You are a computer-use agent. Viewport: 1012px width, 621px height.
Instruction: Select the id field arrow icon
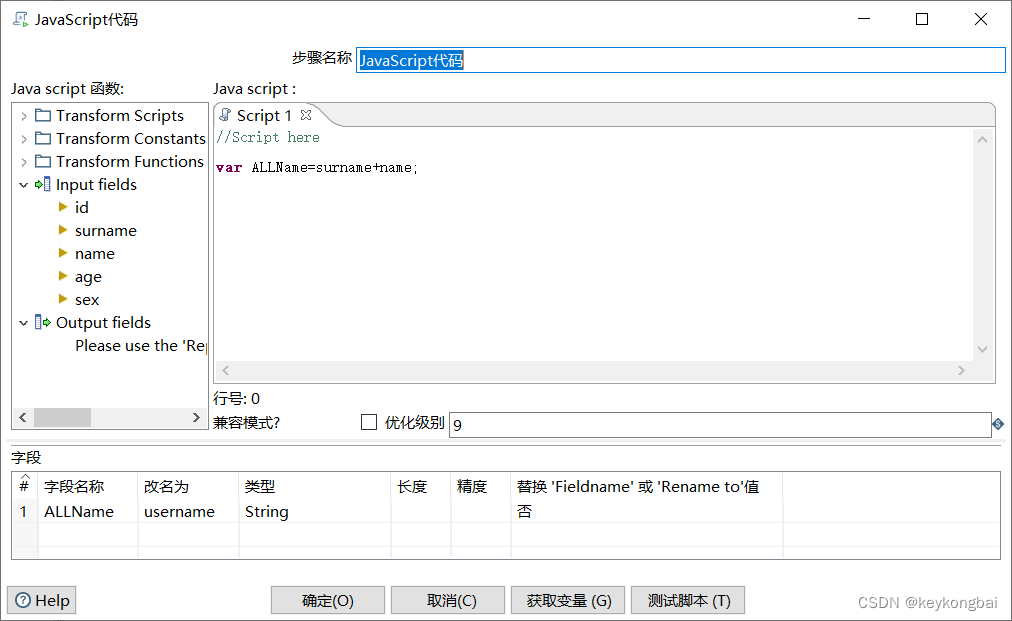tap(62, 207)
